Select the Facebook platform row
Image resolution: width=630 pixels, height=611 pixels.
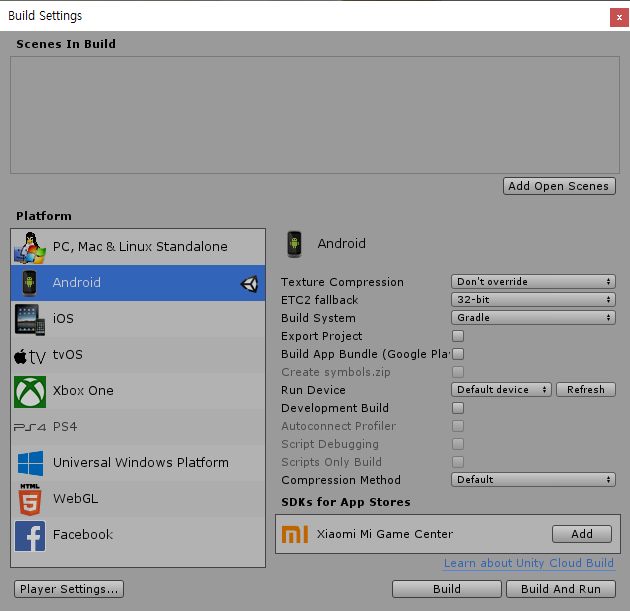coord(138,535)
